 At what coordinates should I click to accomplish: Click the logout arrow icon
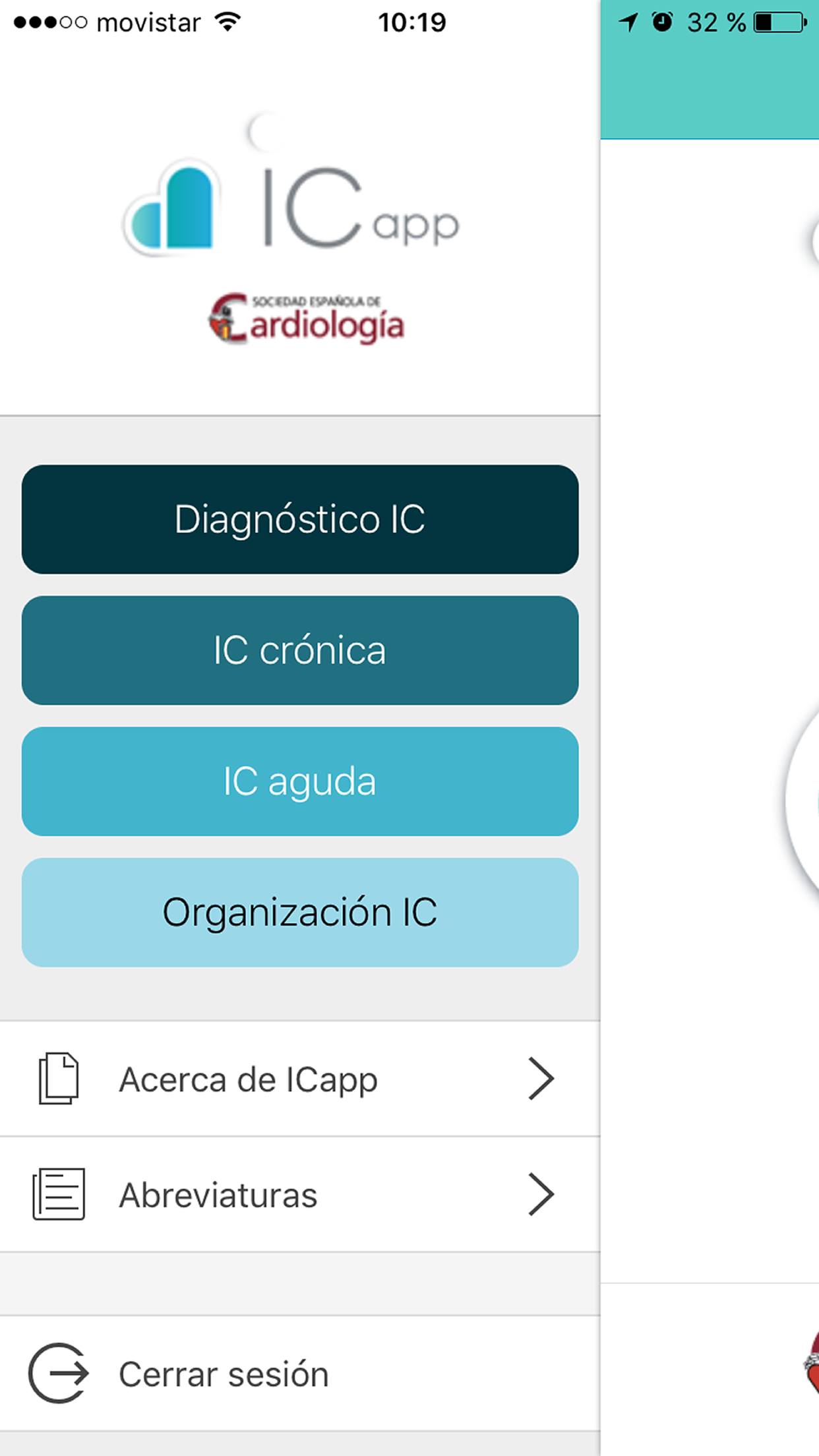58,1374
